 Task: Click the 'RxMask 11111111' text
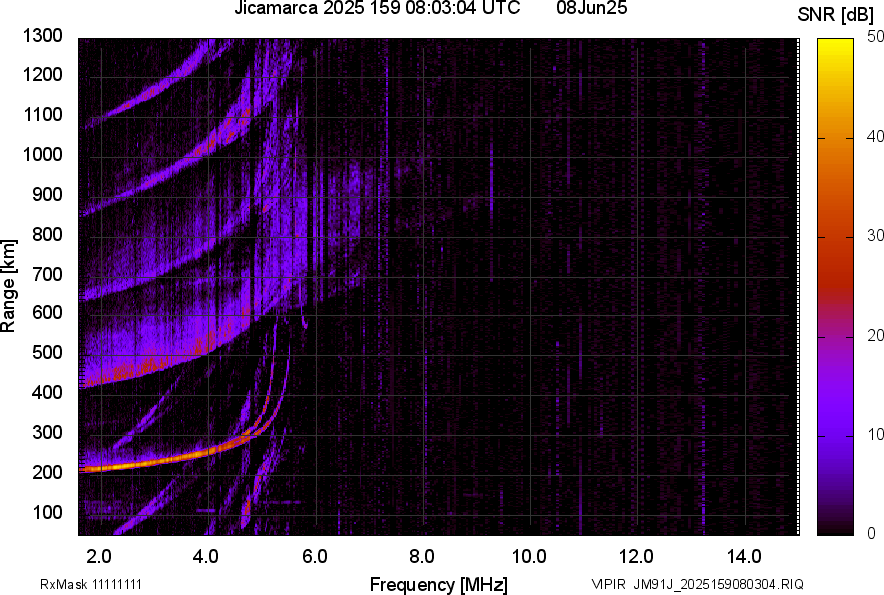[x=91, y=584]
